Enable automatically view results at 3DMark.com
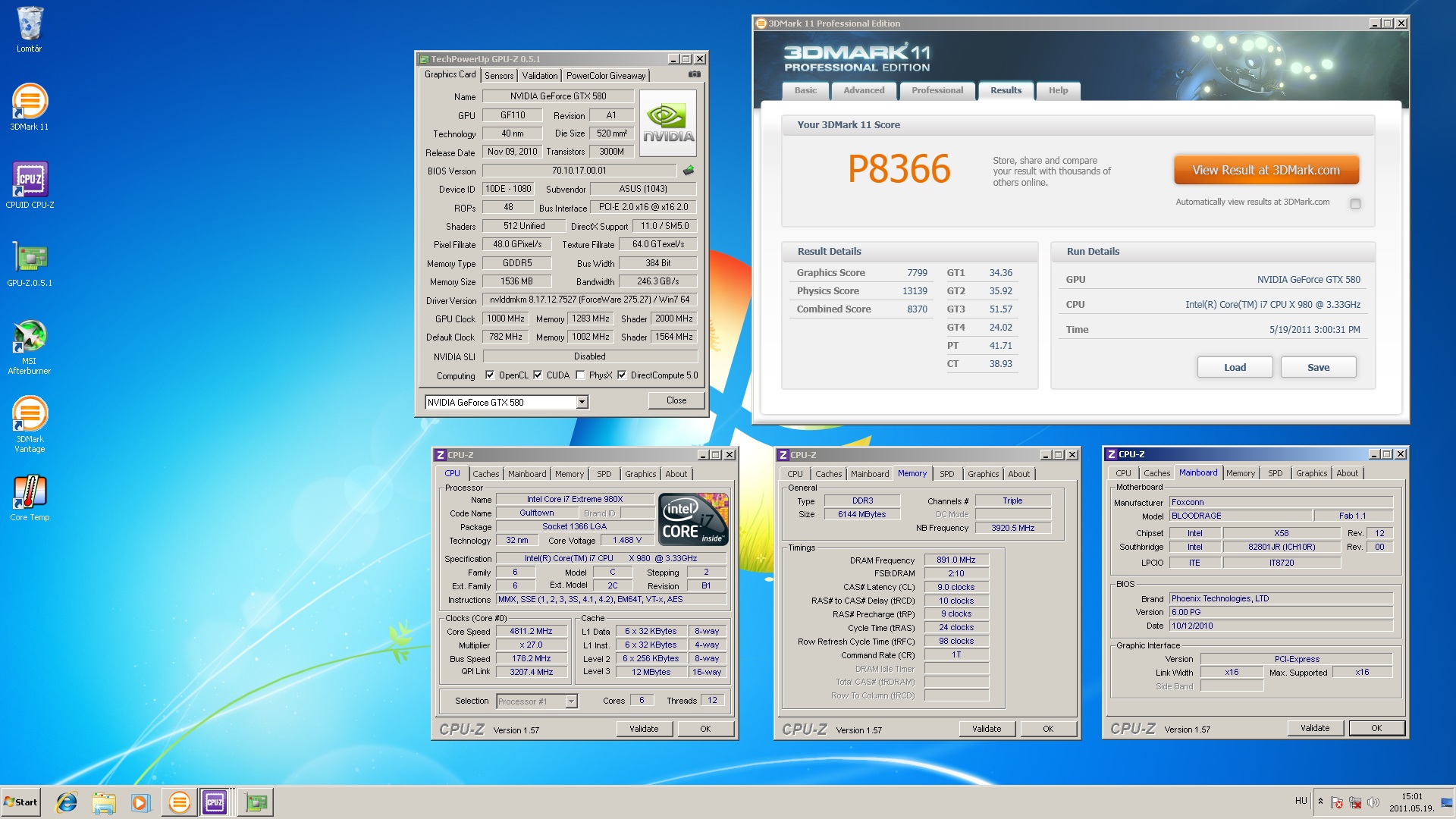The height and width of the screenshot is (819, 1456). [1355, 203]
